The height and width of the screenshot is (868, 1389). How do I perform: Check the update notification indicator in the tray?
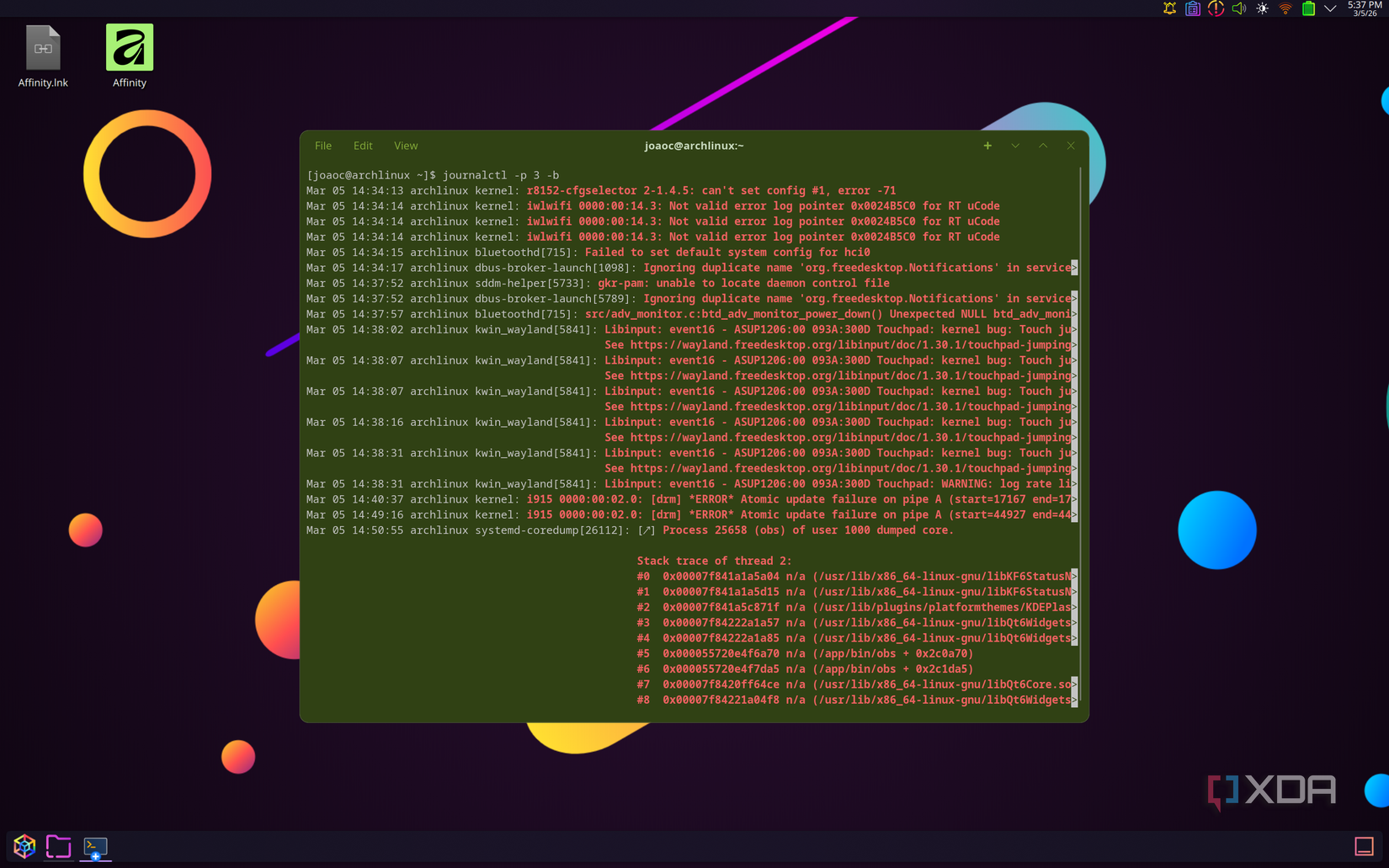(1216, 8)
